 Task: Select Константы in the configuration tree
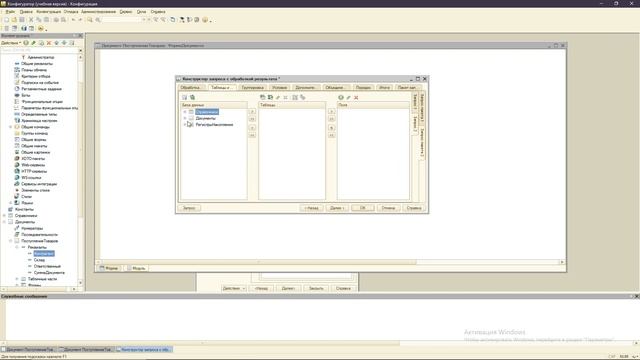click(24, 209)
